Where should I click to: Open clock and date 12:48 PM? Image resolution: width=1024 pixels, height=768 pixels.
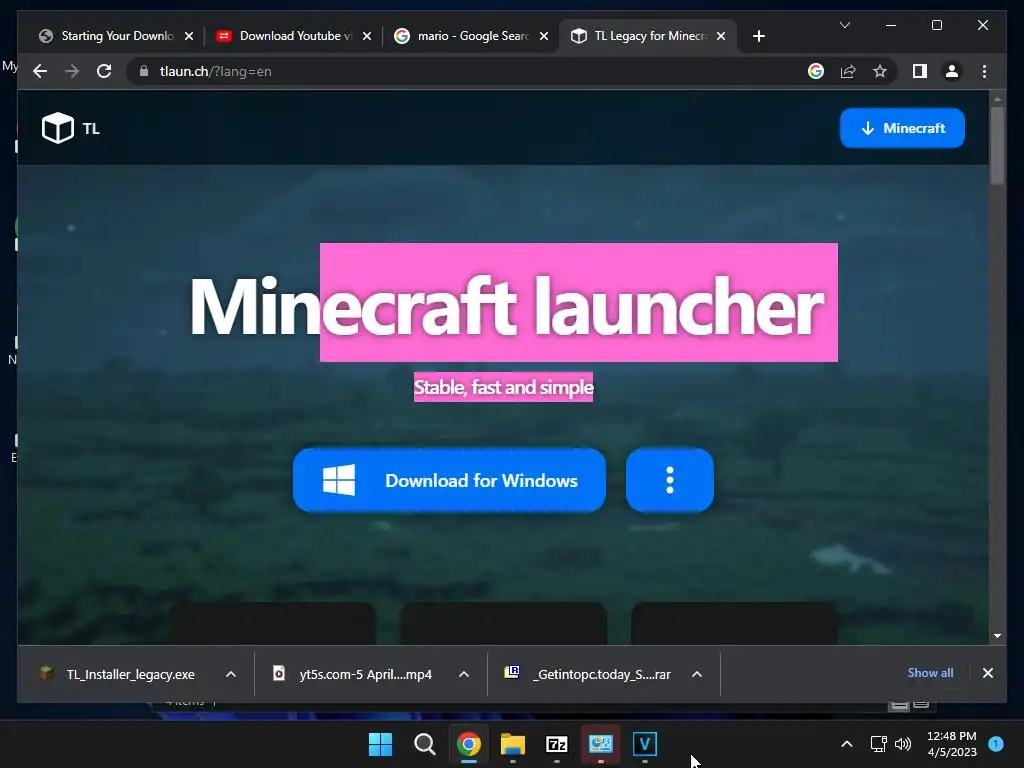coord(952,744)
